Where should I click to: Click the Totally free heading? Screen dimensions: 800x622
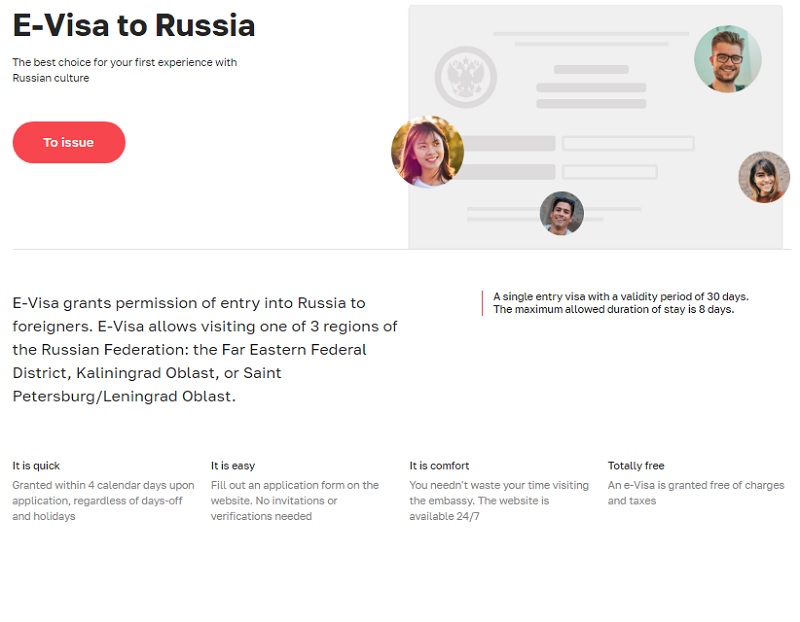click(636, 465)
